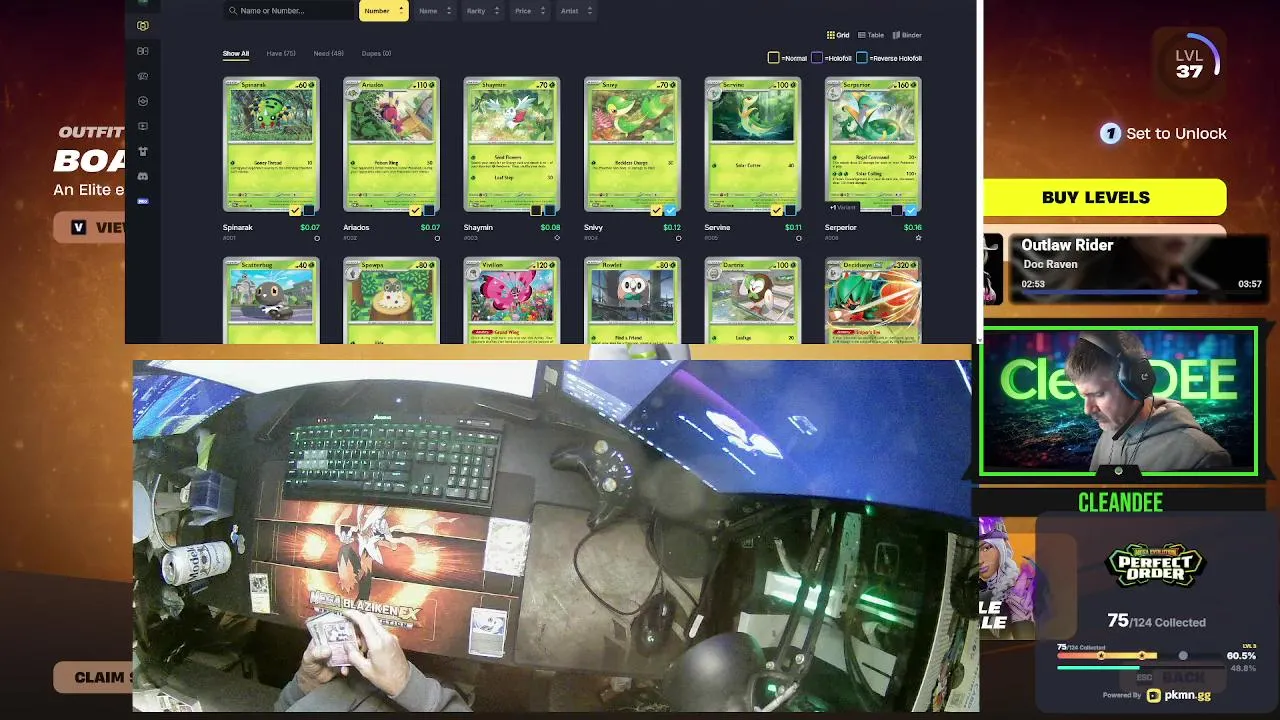The image size is (1280, 720).
Task: Open the Vivillon card thumbnail
Action: (x=512, y=301)
